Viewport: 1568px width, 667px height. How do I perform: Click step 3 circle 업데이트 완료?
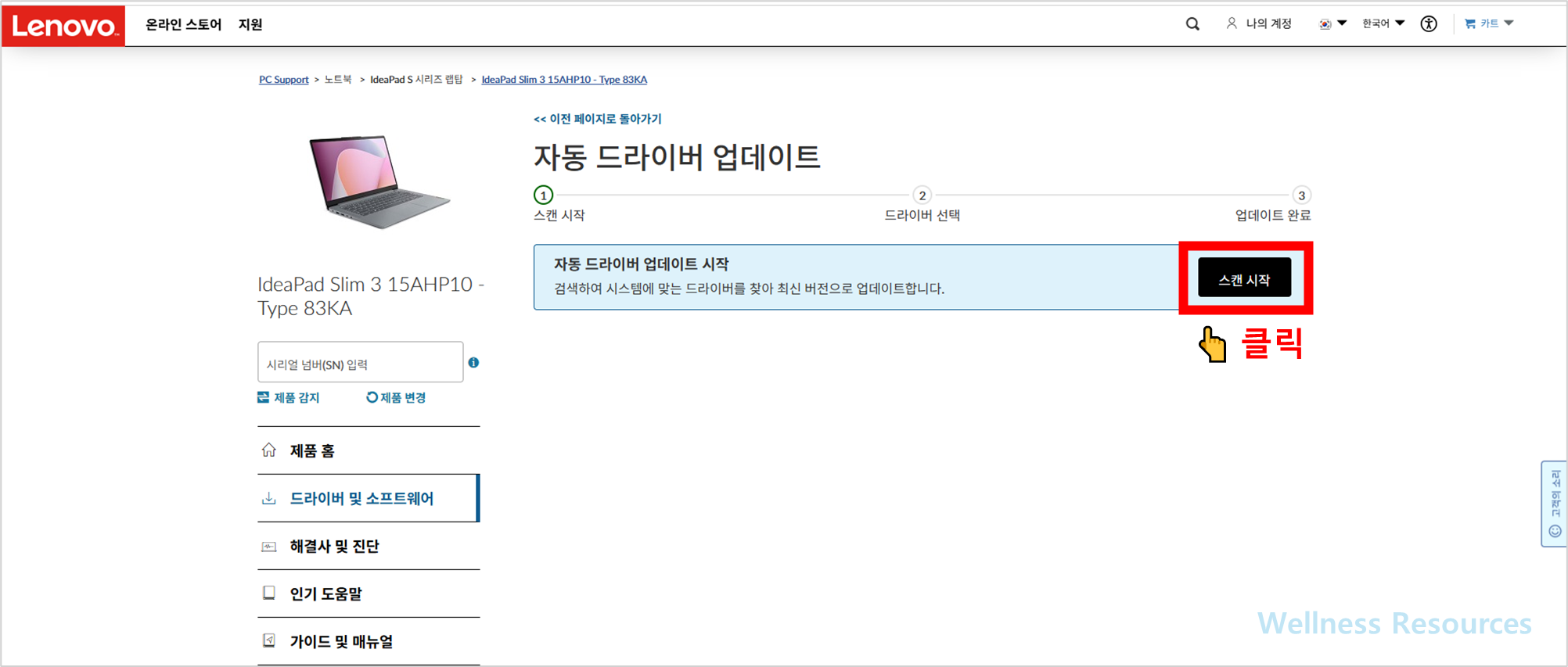point(1301,195)
